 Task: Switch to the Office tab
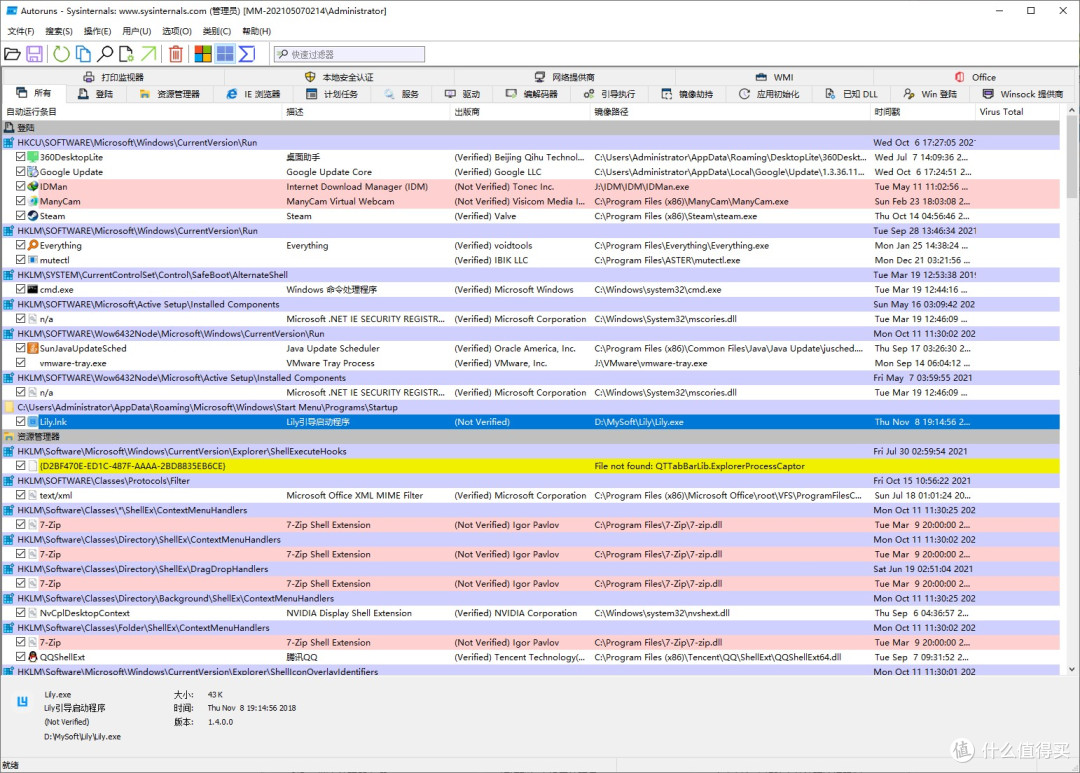pos(975,77)
